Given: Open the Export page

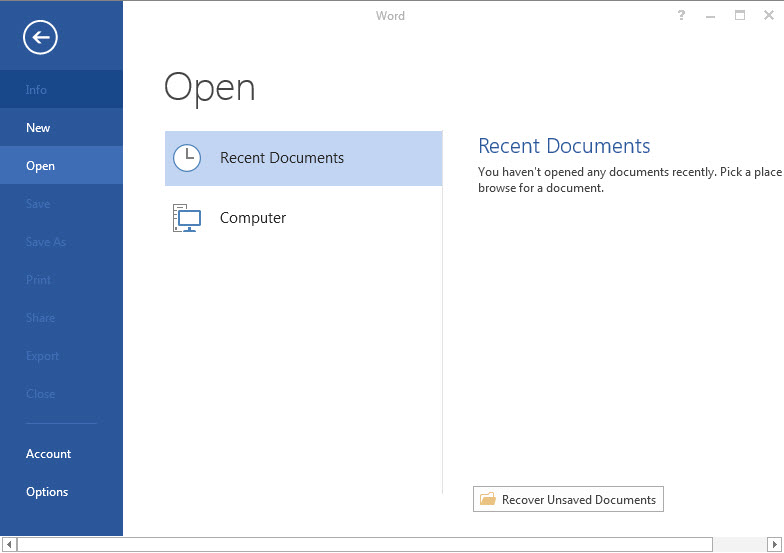Looking at the screenshot, I should coord(62,356).
